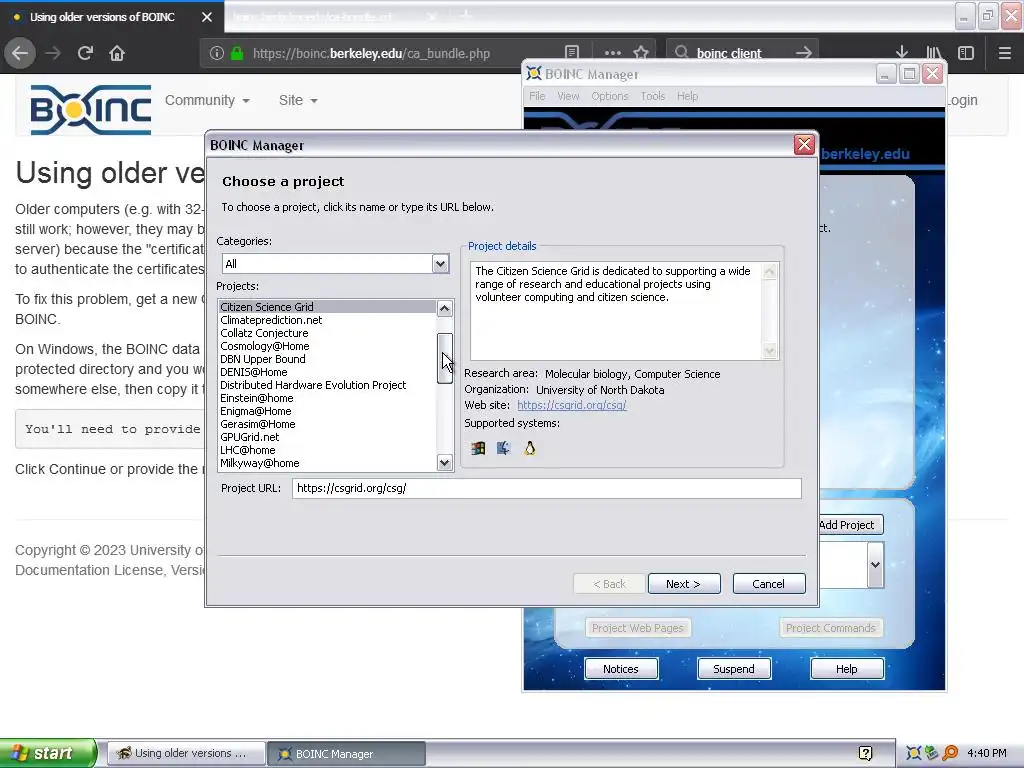The height and width of the screenshot is (768, 1024).
Task: Toggle reader view icon in address bar
Action: point(571,53)
